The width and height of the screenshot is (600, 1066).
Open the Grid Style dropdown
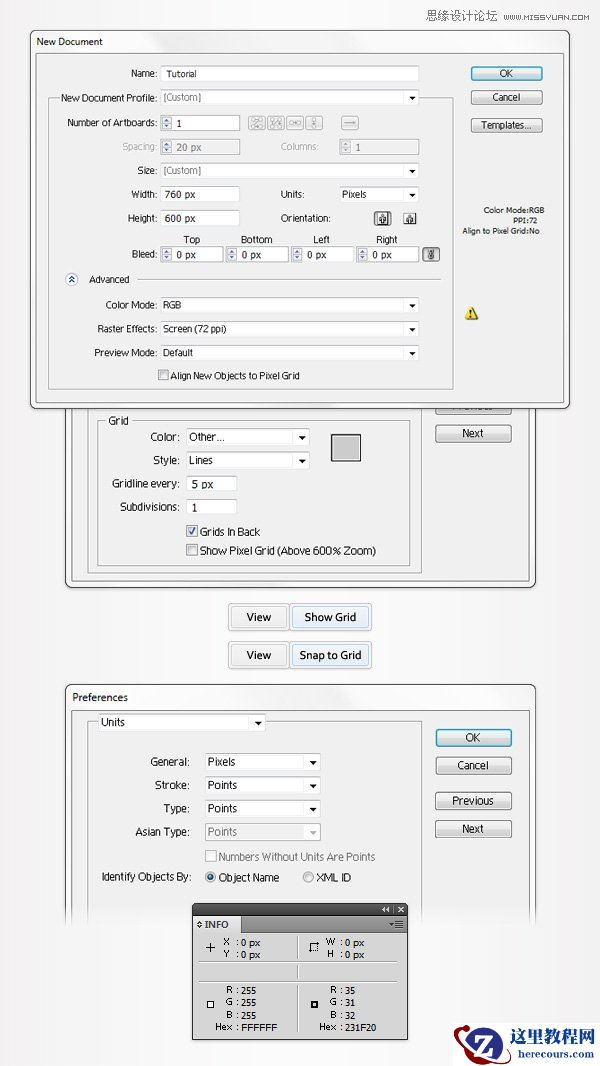248,460
